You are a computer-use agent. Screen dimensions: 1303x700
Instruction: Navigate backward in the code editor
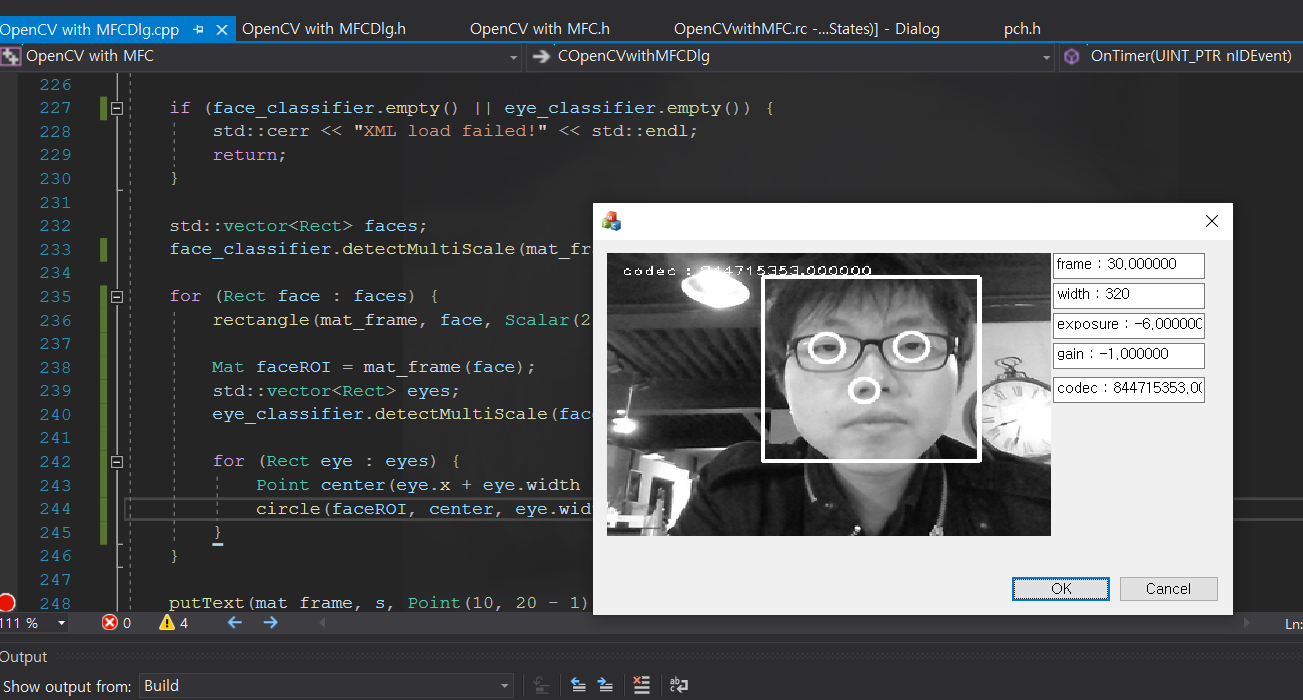tap(233, 622)
